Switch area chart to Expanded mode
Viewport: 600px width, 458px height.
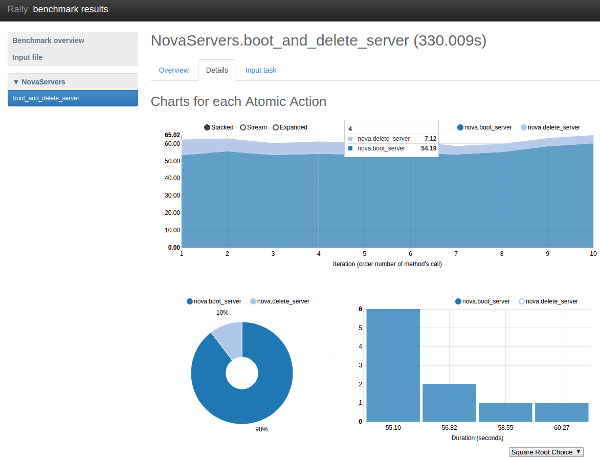(x=279, y=128)
